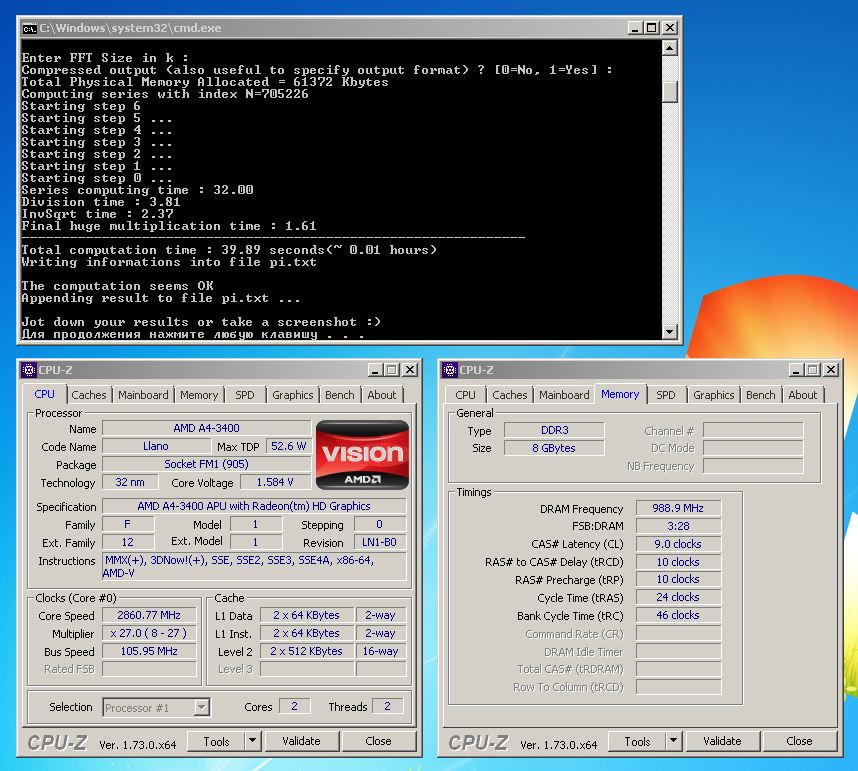Open SPD tab in right CPU-Z window
This screenshot has width=858, height=771.
tap(666, 395)
